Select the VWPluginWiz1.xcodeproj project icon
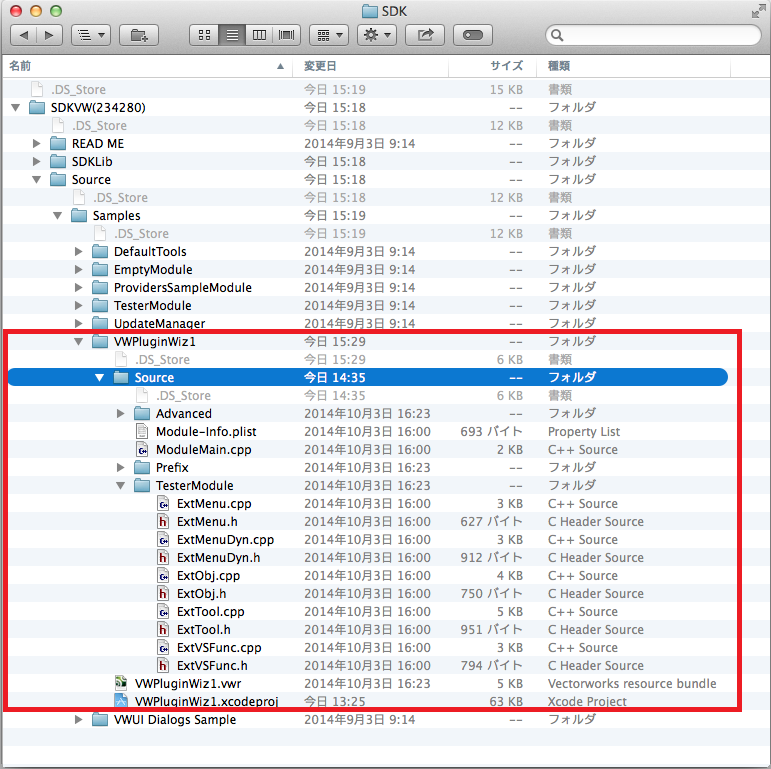 [x=121, y=700]
